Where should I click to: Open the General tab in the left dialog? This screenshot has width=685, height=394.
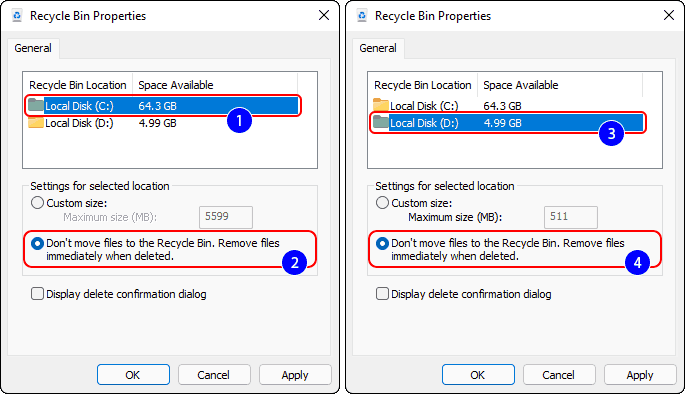33,48
